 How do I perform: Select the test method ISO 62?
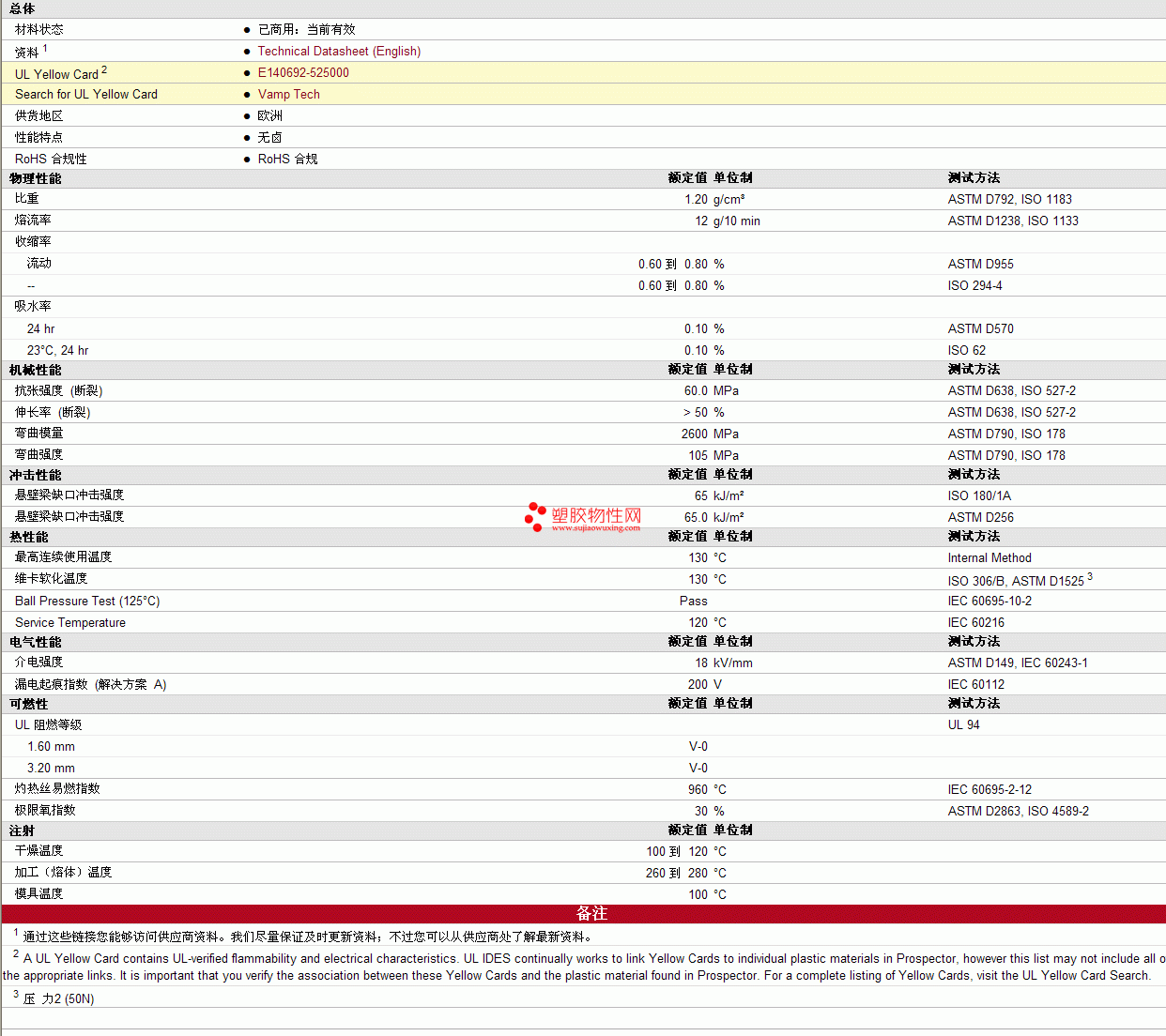967,351
